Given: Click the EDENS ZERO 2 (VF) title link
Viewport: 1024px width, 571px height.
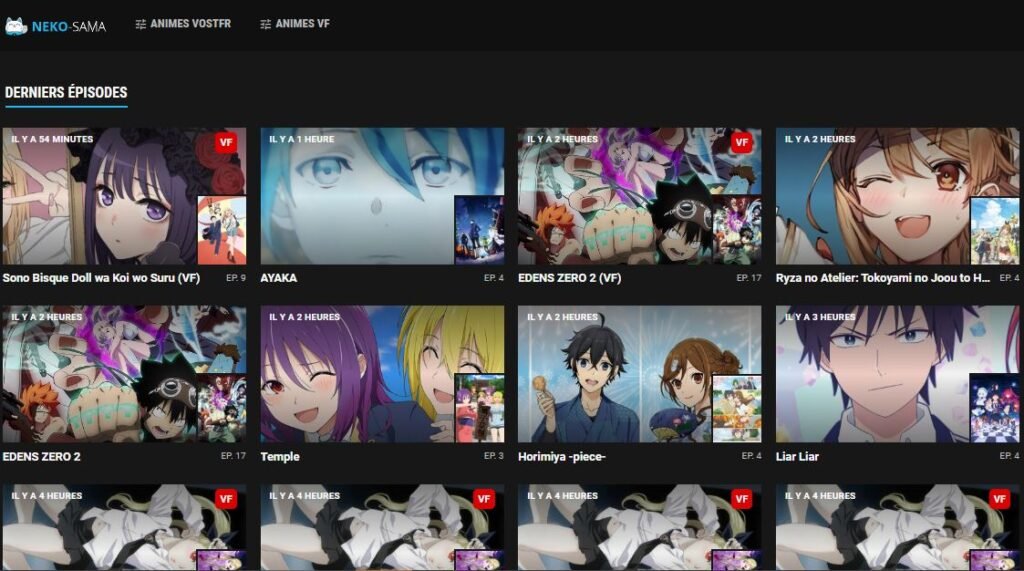Looking at the screenshot, I should (569, 278).
